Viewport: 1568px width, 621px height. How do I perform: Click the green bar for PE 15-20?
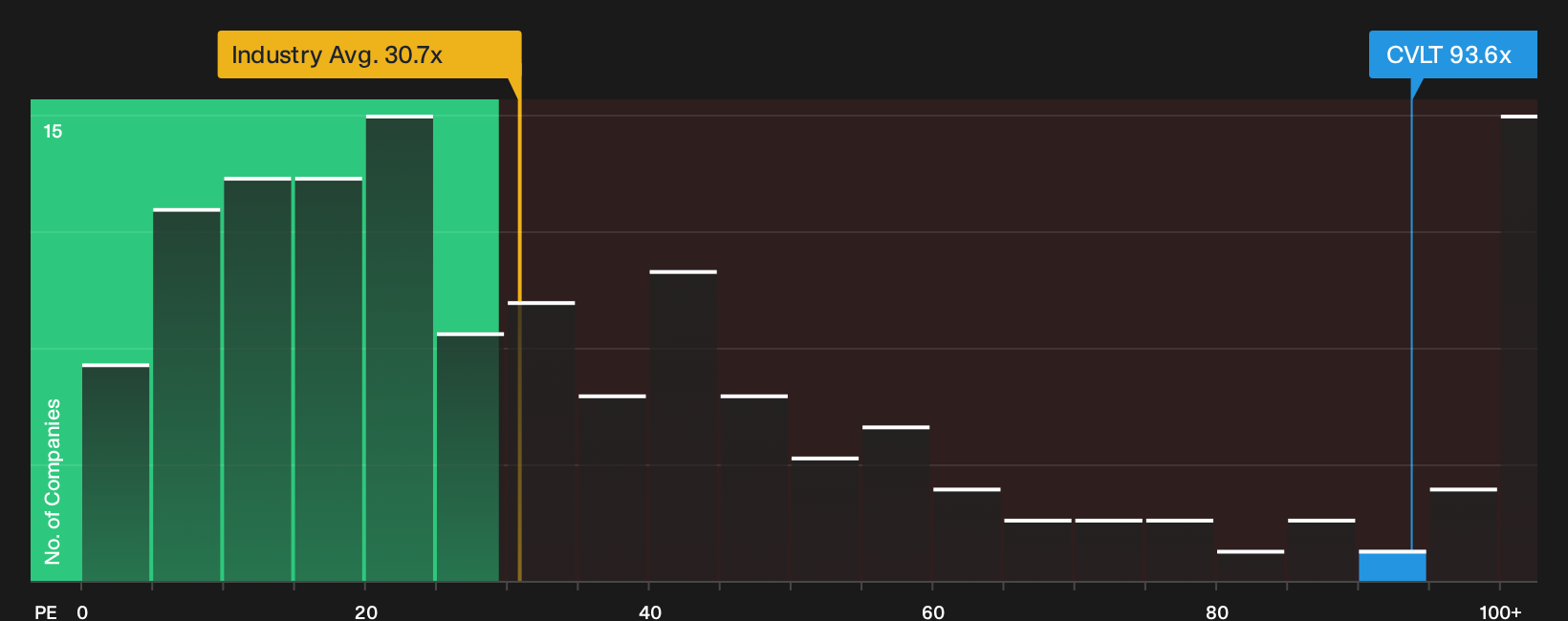coord(329,379)
